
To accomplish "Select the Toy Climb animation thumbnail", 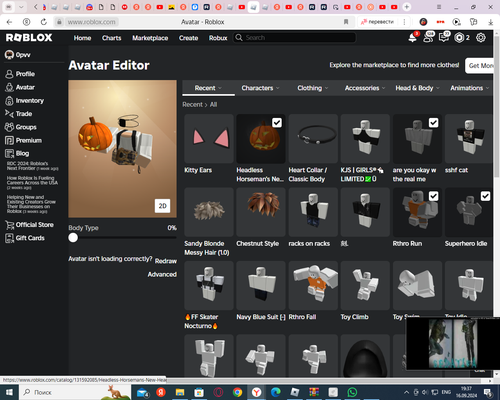I will click(x=365, y=285).
